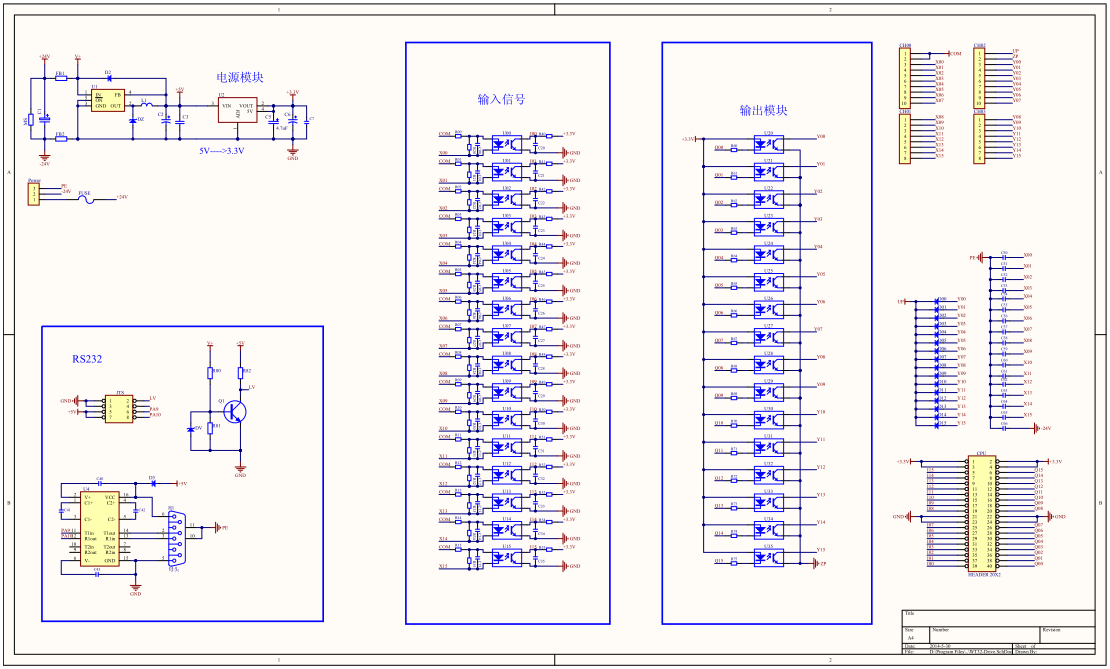Select resistor FB2 on the bottom rail
The image size is (1110, 669).
tap(61, 139)
